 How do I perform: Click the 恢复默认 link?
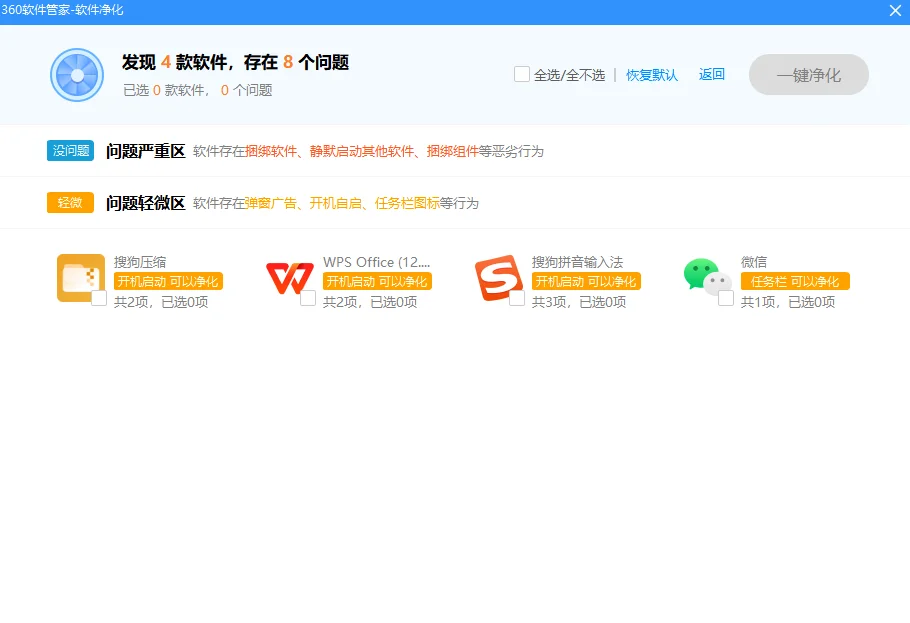pos(652,74)
